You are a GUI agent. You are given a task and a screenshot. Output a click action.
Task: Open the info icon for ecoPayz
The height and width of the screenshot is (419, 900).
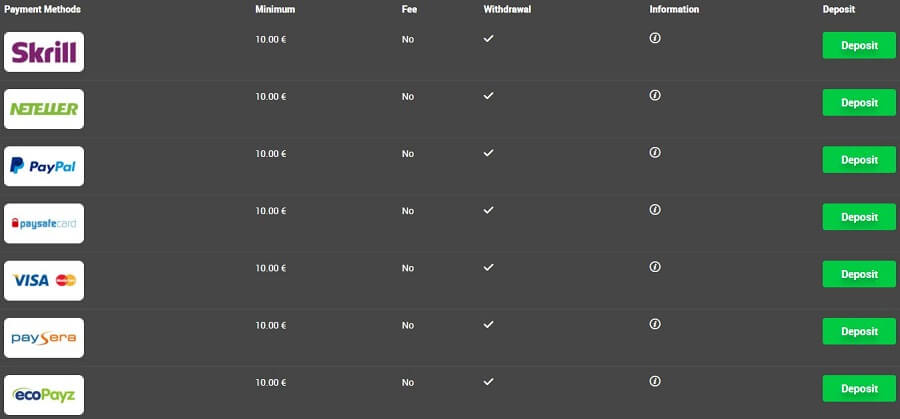click(x=655, y=381)
